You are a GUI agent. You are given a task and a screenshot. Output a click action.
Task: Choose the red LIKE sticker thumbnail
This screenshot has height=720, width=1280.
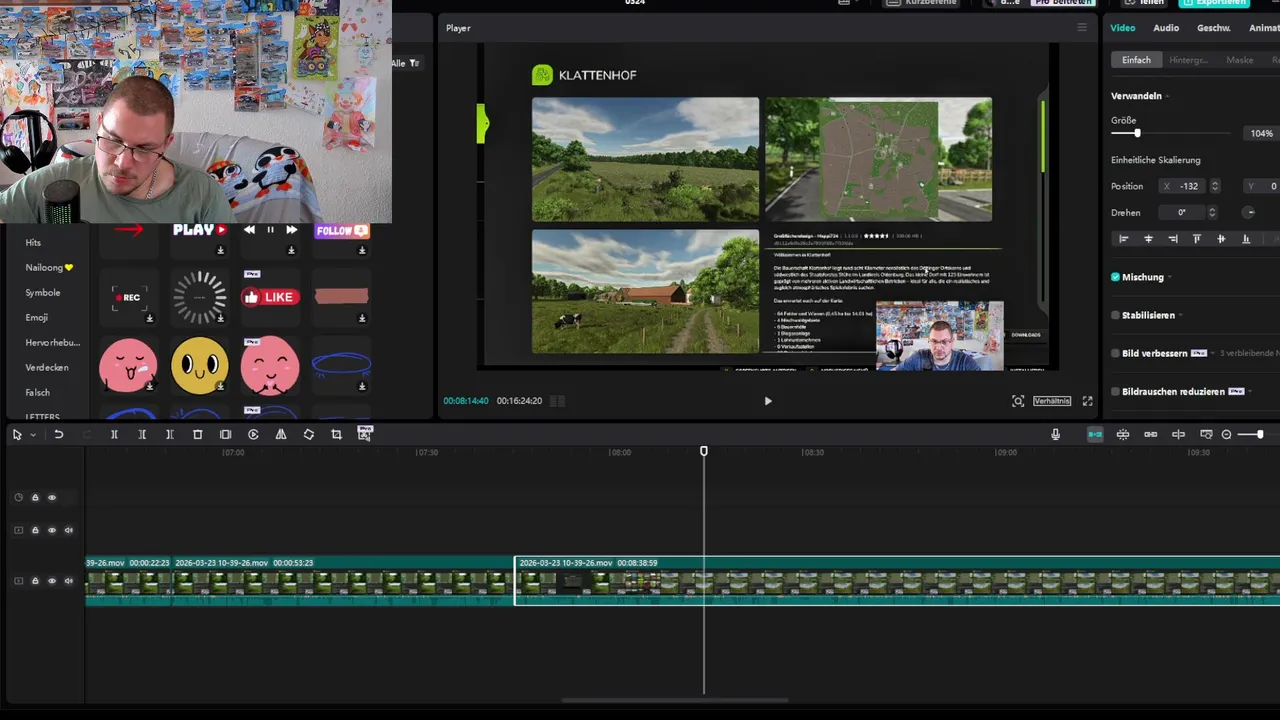point(270,296)
